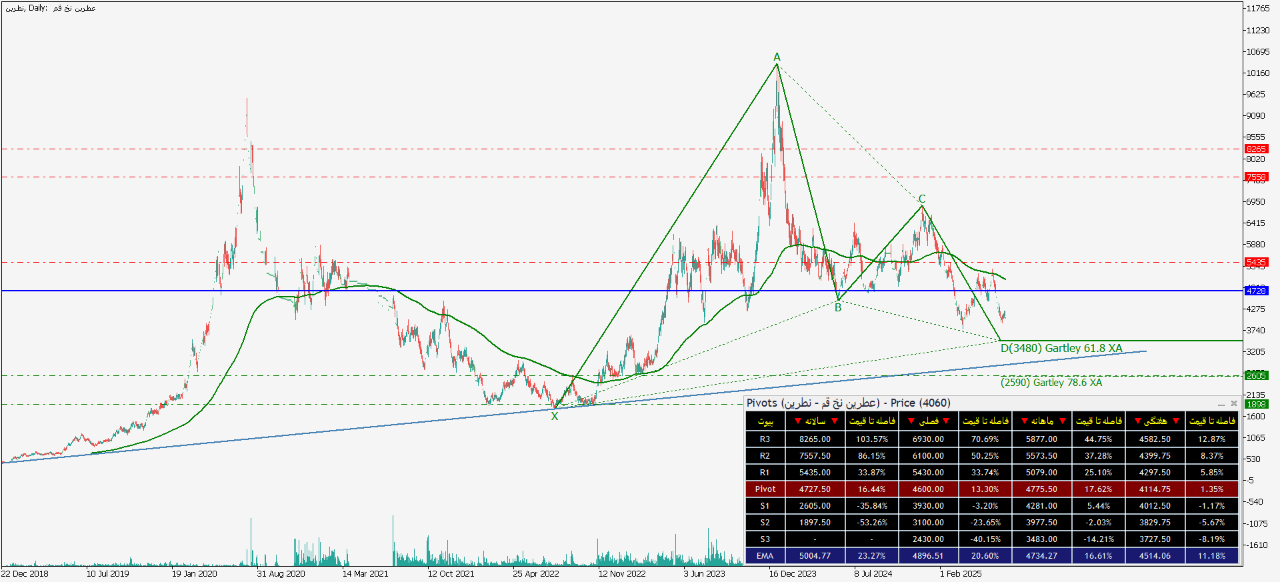Close the Pivots panel
The image size is (1280, 582).
[x=1234, y=403]
